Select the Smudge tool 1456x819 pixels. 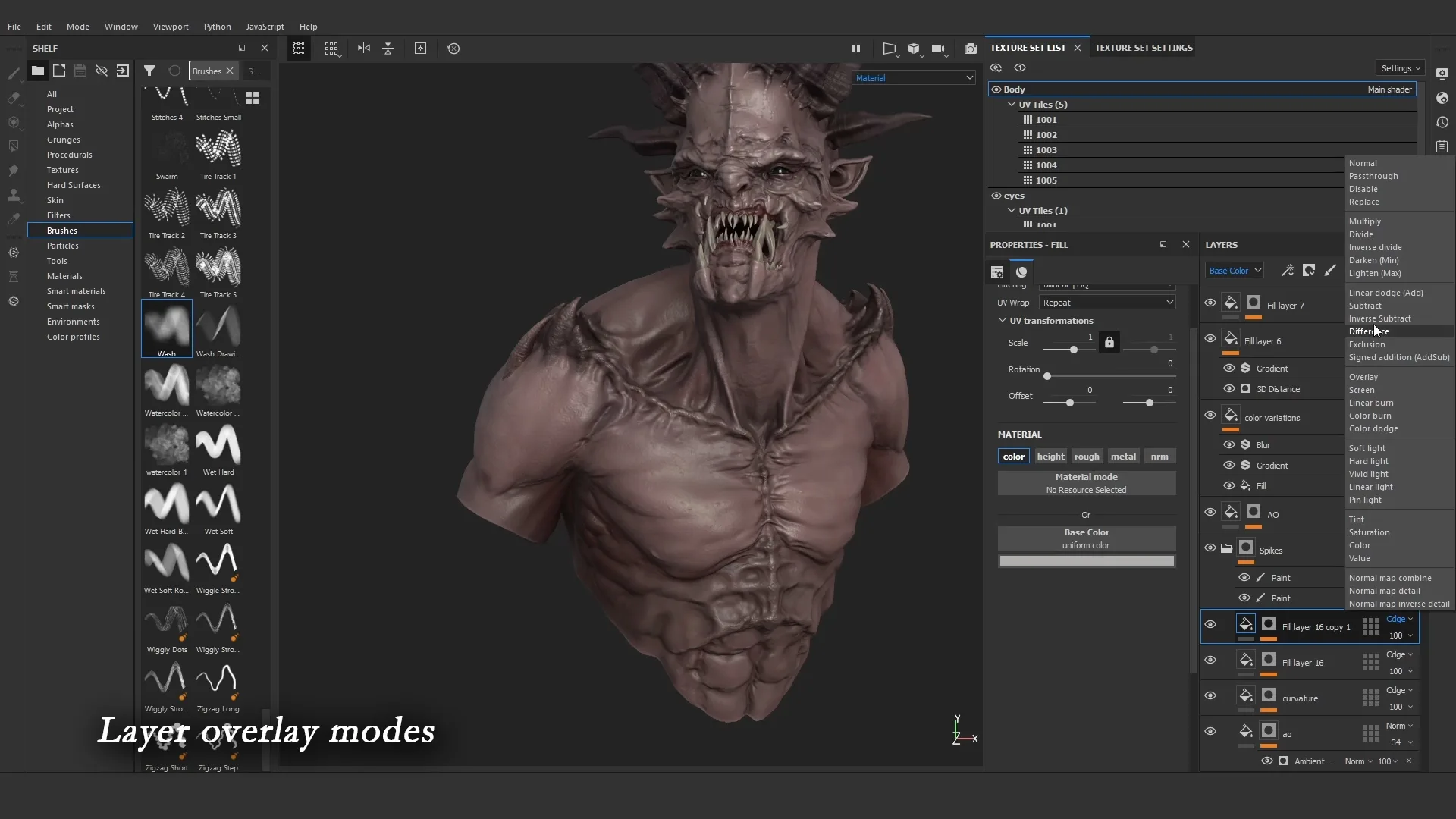point(13,168)
